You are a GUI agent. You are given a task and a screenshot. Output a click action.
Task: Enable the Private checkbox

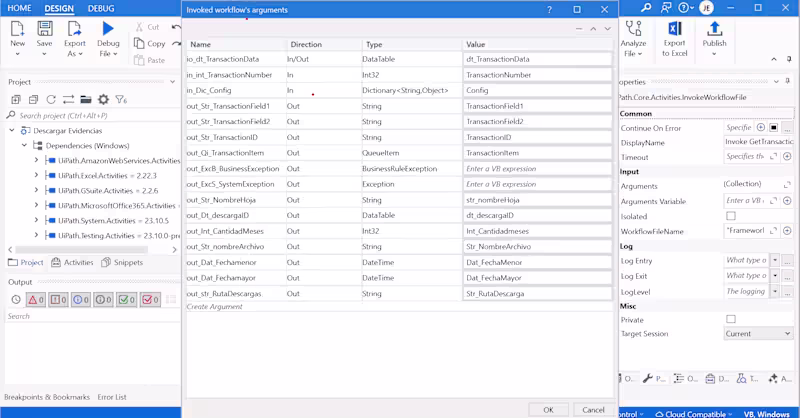click(731, 319)
